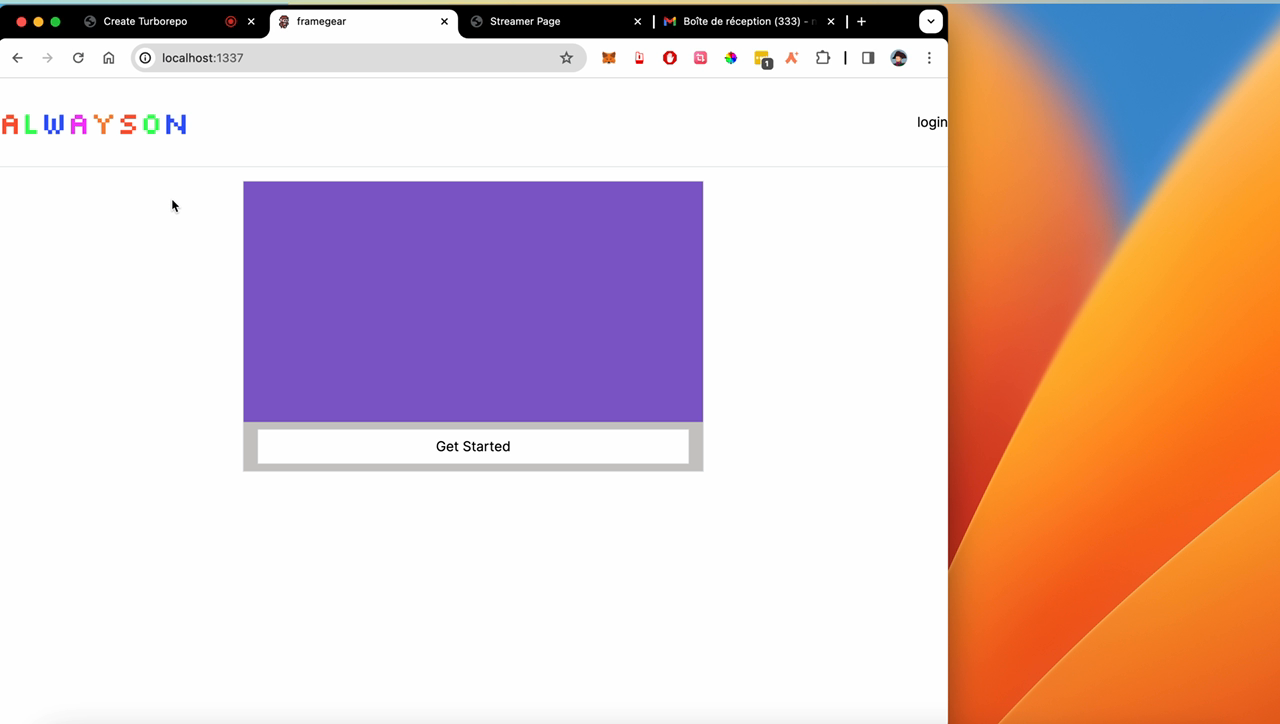Image resolution: width=1280 pixels, height=724 pixels.
Task: Maximize Chrome with the green button
Action: 55,21
